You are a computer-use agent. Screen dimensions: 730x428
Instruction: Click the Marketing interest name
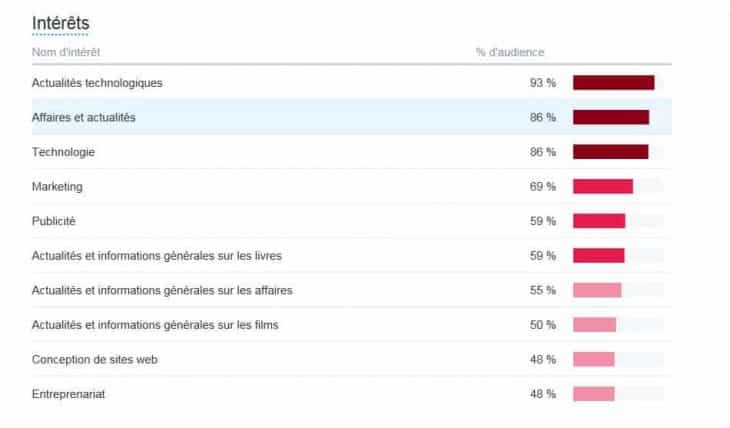pos(57,187)
